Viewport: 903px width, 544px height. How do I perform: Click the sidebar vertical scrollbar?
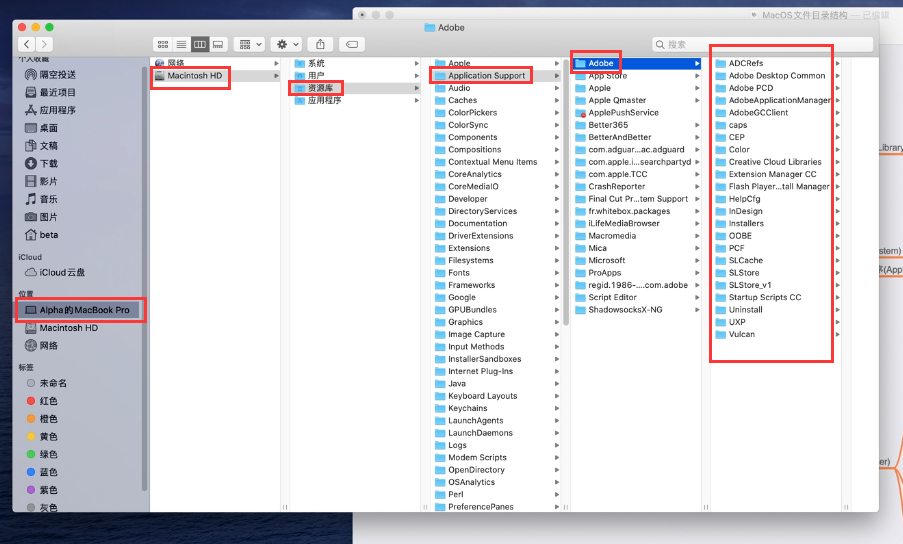pyautogui.click(x=145, y=279)
